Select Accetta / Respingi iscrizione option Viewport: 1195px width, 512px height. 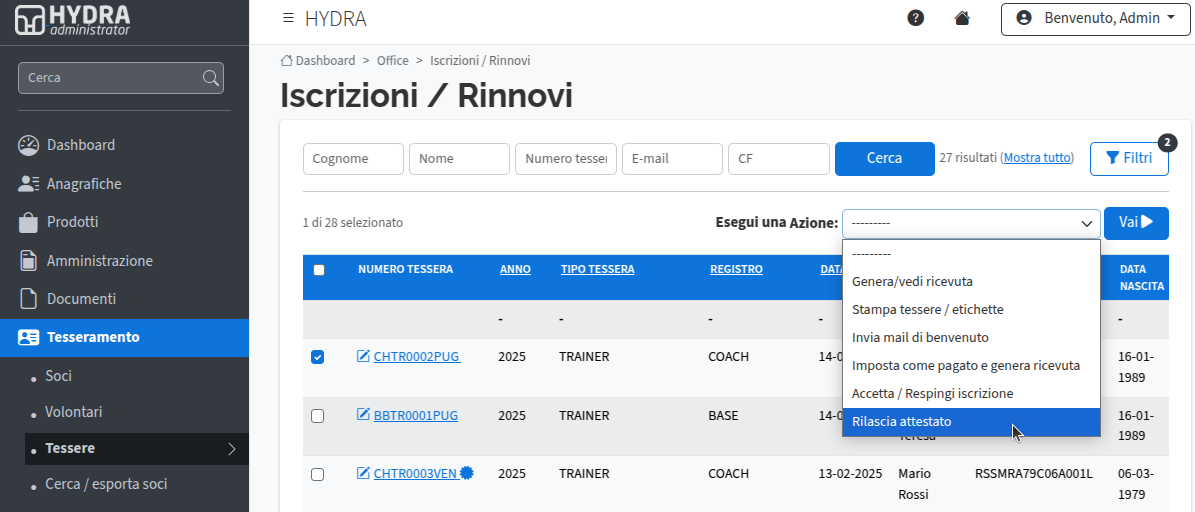[x=971, y=394]
